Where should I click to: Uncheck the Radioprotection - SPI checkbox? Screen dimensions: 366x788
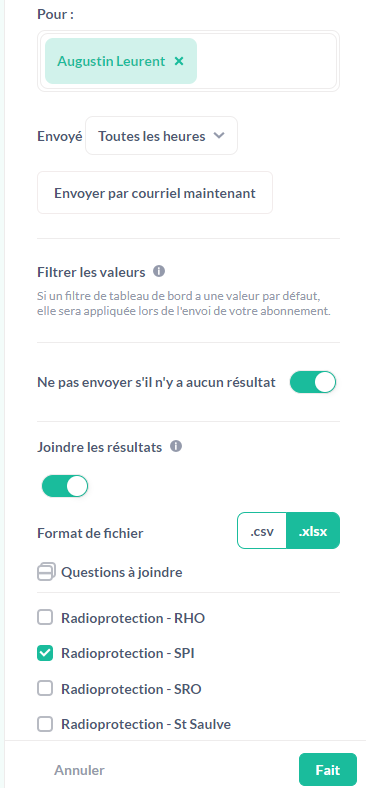pyautogui.click(x=45, y=653)
